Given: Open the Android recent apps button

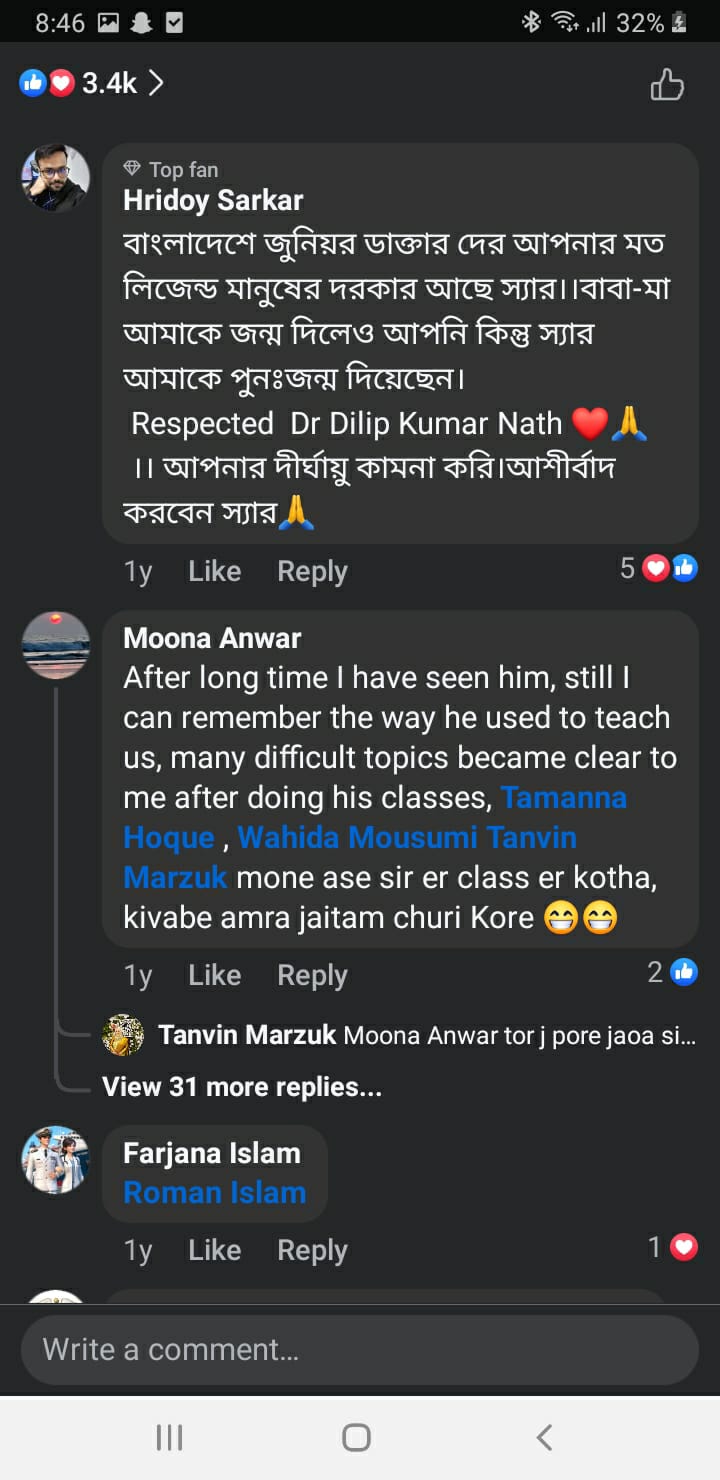Looking at the screenshot, I should coord(170,1437).
